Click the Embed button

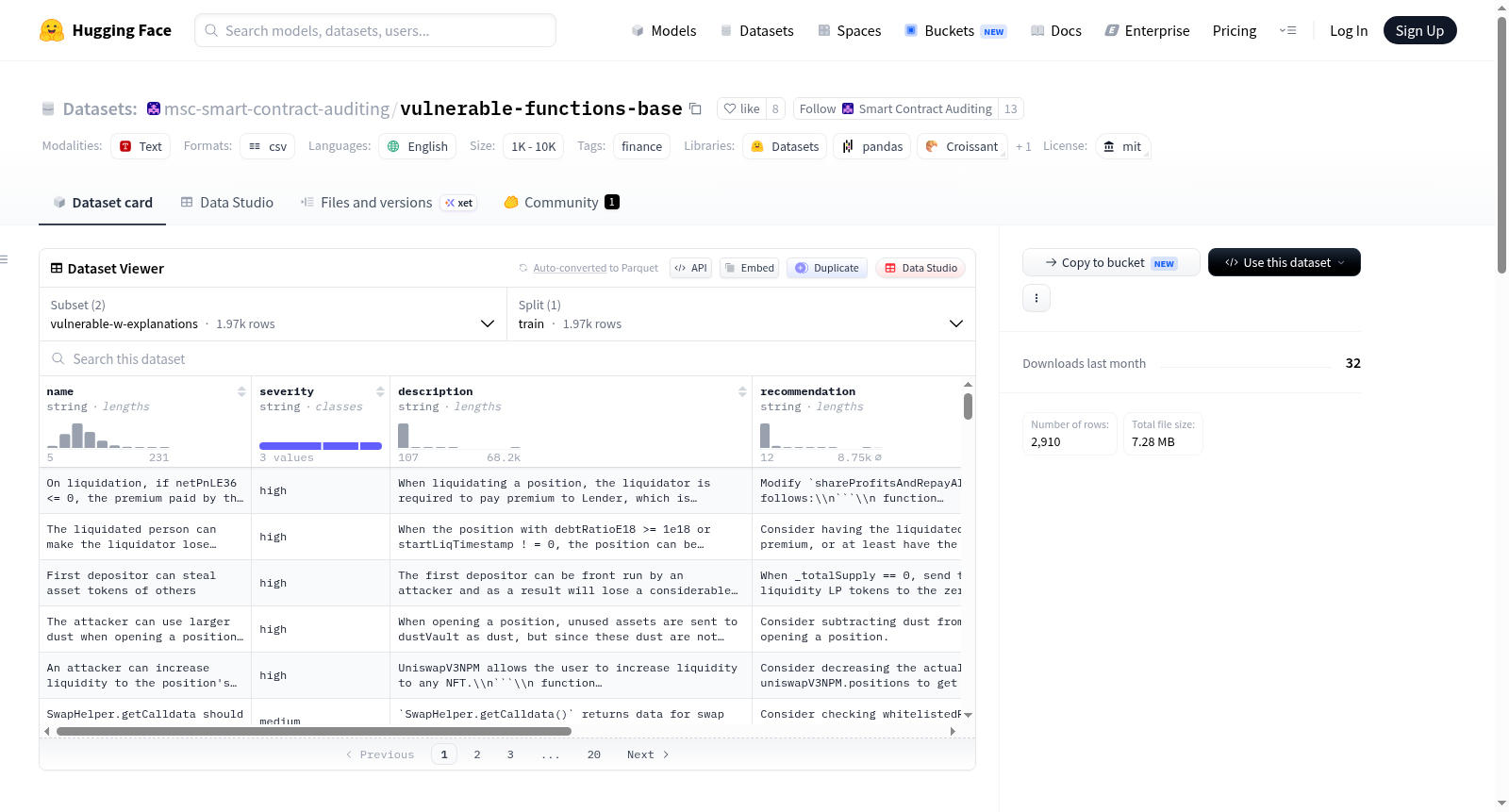click(748, 268)
